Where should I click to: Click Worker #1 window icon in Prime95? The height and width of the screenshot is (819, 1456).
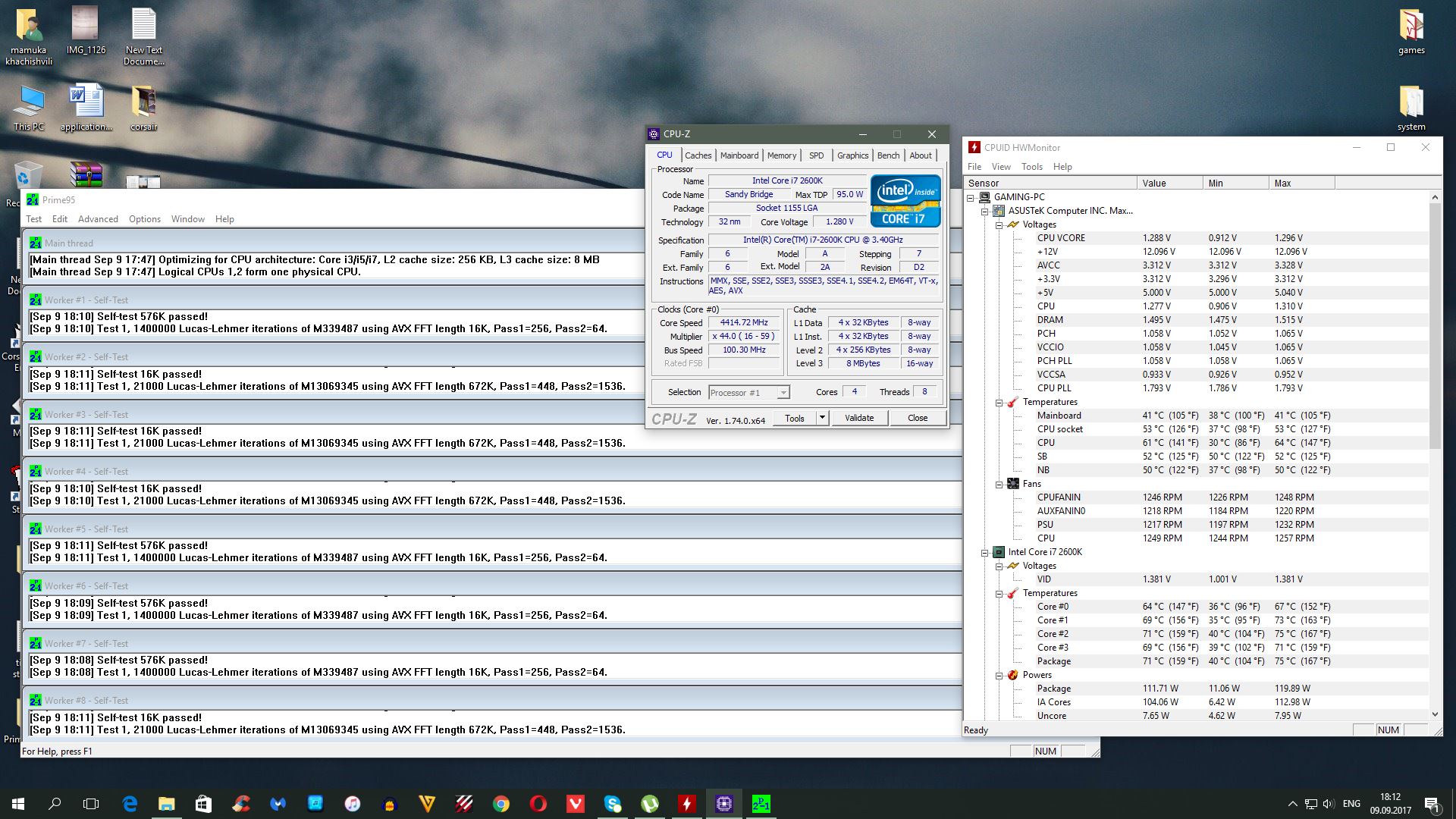(x=36, y=300)
